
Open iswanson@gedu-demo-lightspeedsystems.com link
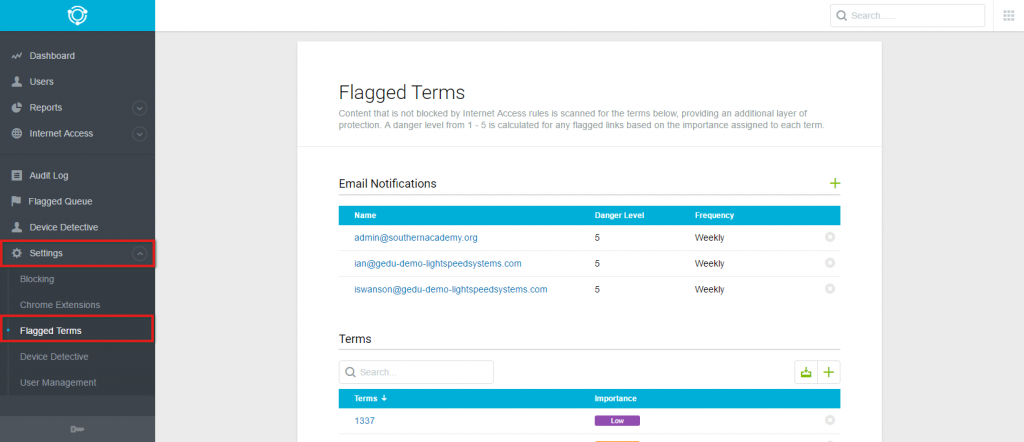point(451,289)
